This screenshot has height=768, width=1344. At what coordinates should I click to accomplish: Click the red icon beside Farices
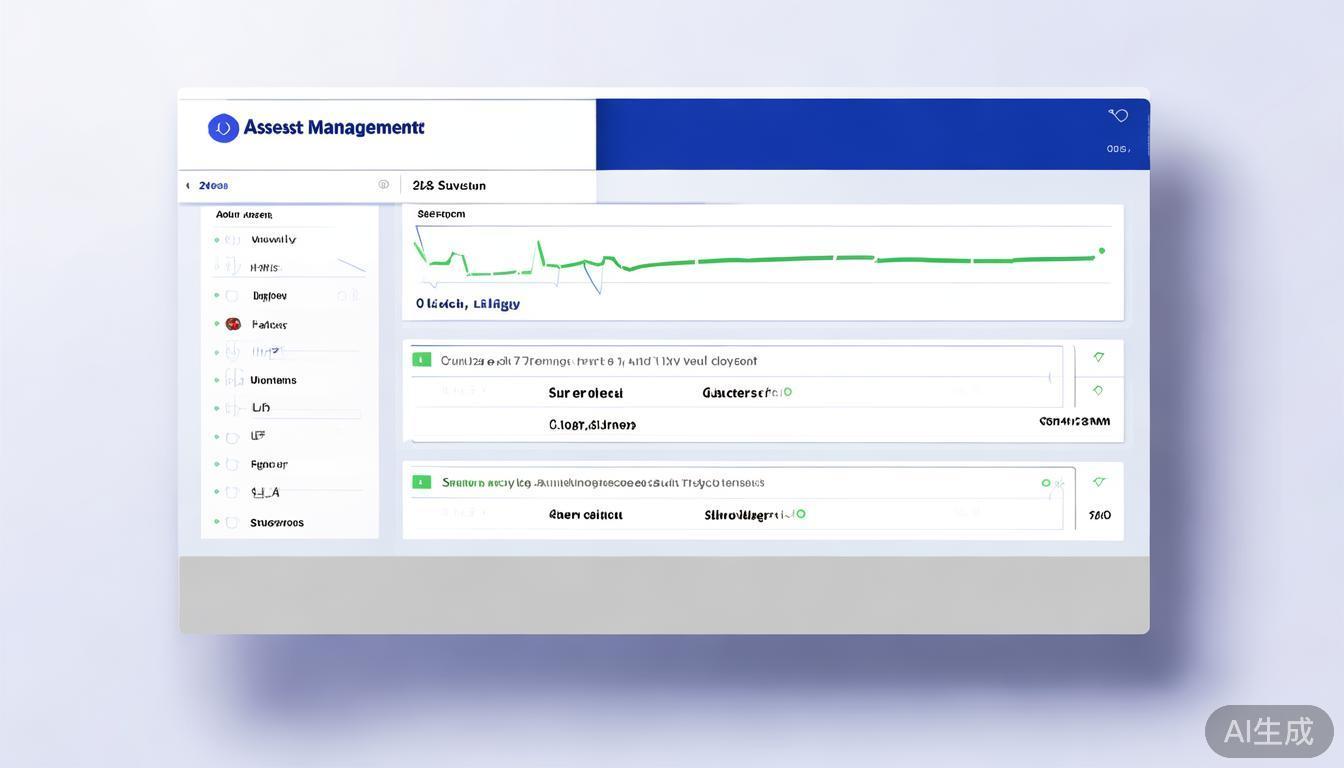coord(233,324)
